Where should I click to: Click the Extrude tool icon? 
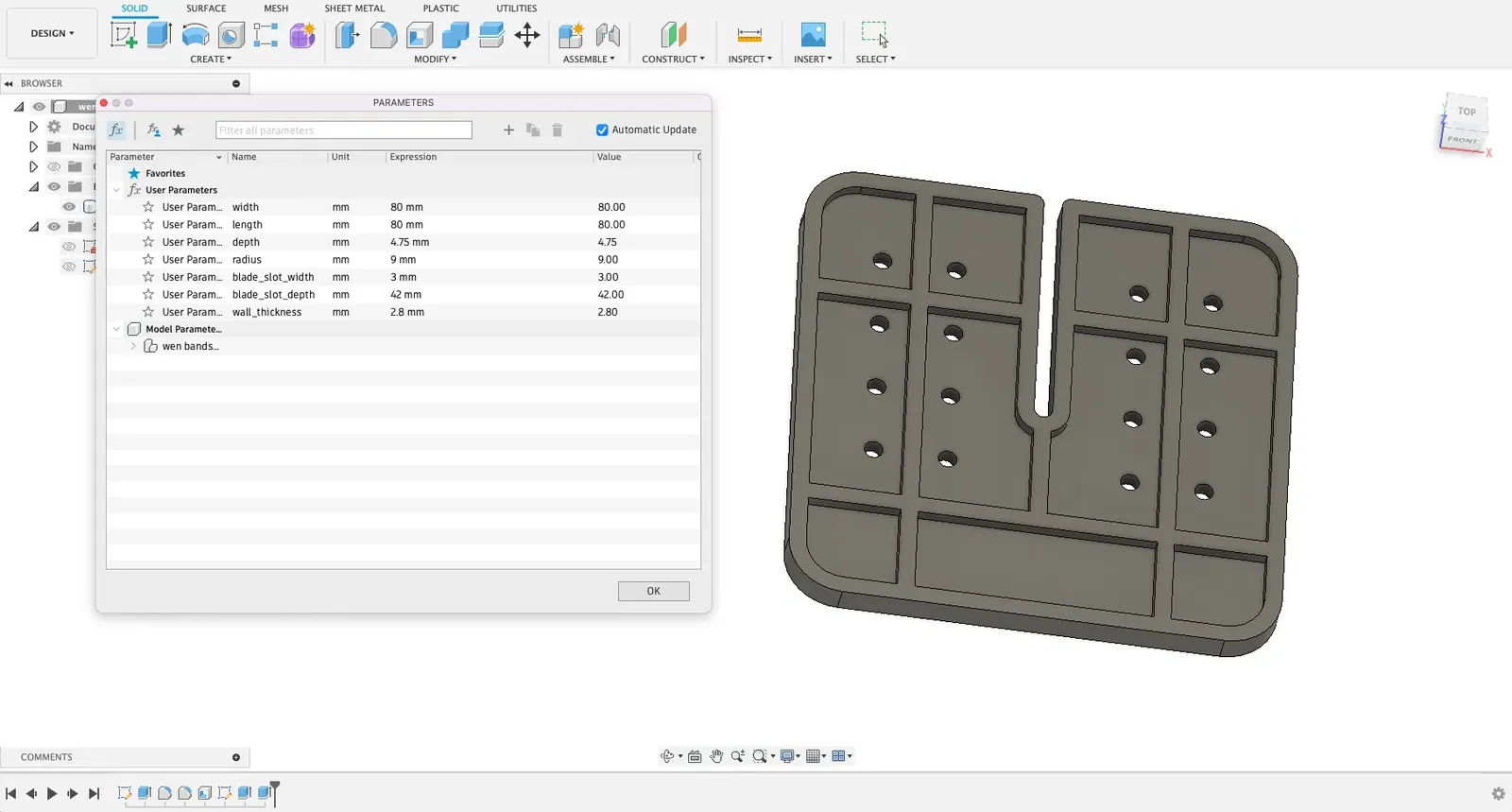(159, 35)
